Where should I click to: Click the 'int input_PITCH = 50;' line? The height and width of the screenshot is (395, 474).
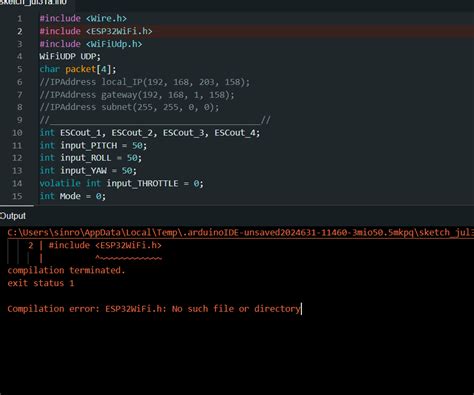93,145
